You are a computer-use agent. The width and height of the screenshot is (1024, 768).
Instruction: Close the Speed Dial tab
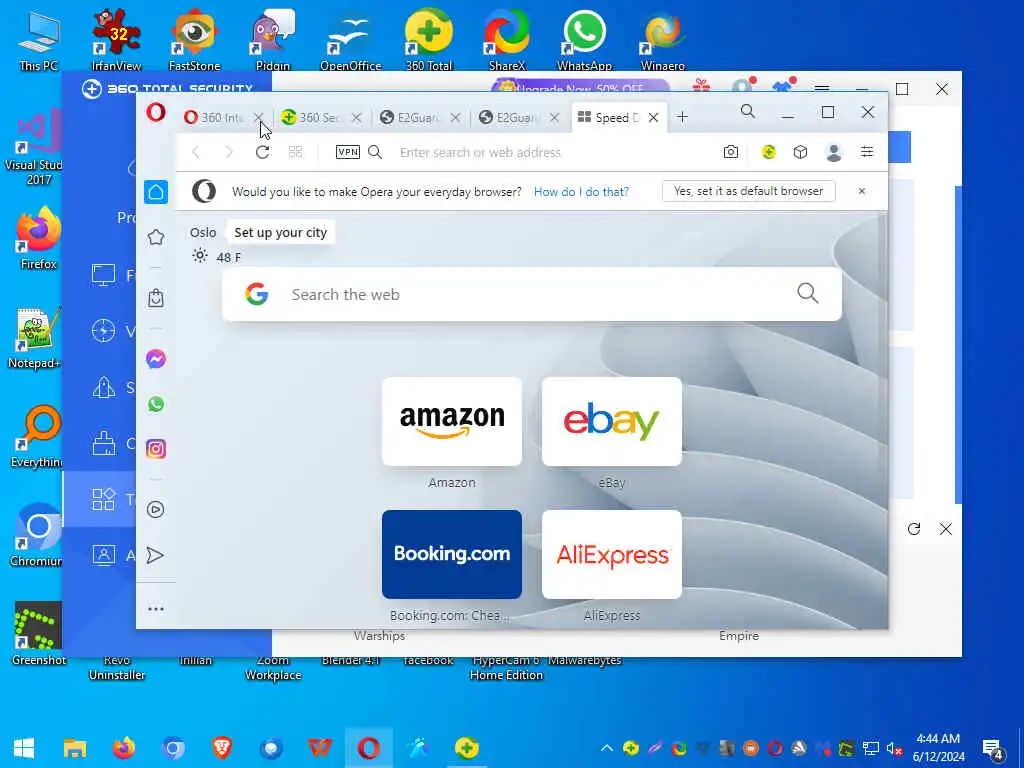(653, 118)
